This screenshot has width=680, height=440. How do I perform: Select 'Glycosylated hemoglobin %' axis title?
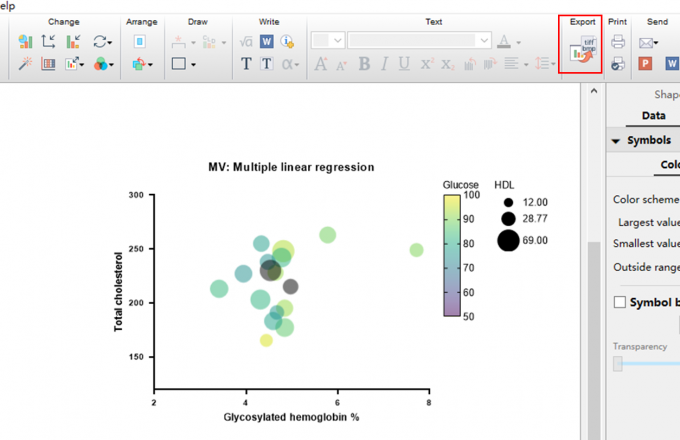[x=291, y=417]
